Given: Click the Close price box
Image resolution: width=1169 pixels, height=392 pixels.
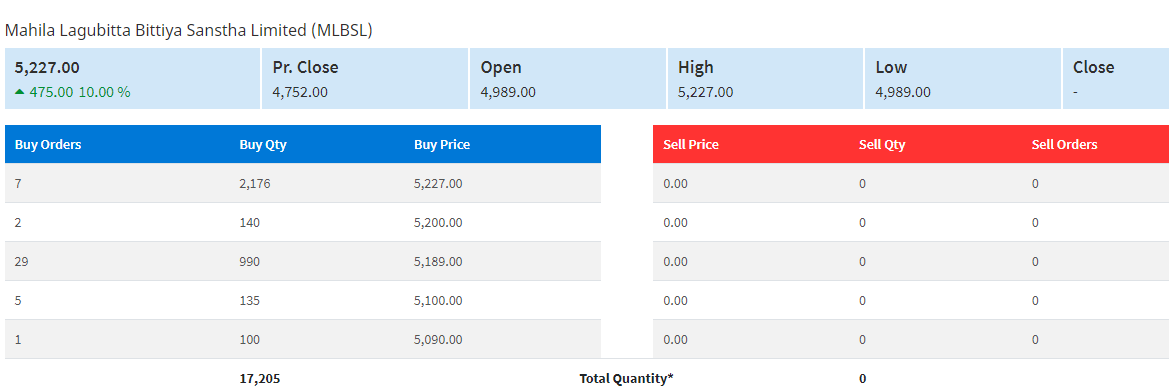Looking at the screenshot, I should (x=1115, y=78).
